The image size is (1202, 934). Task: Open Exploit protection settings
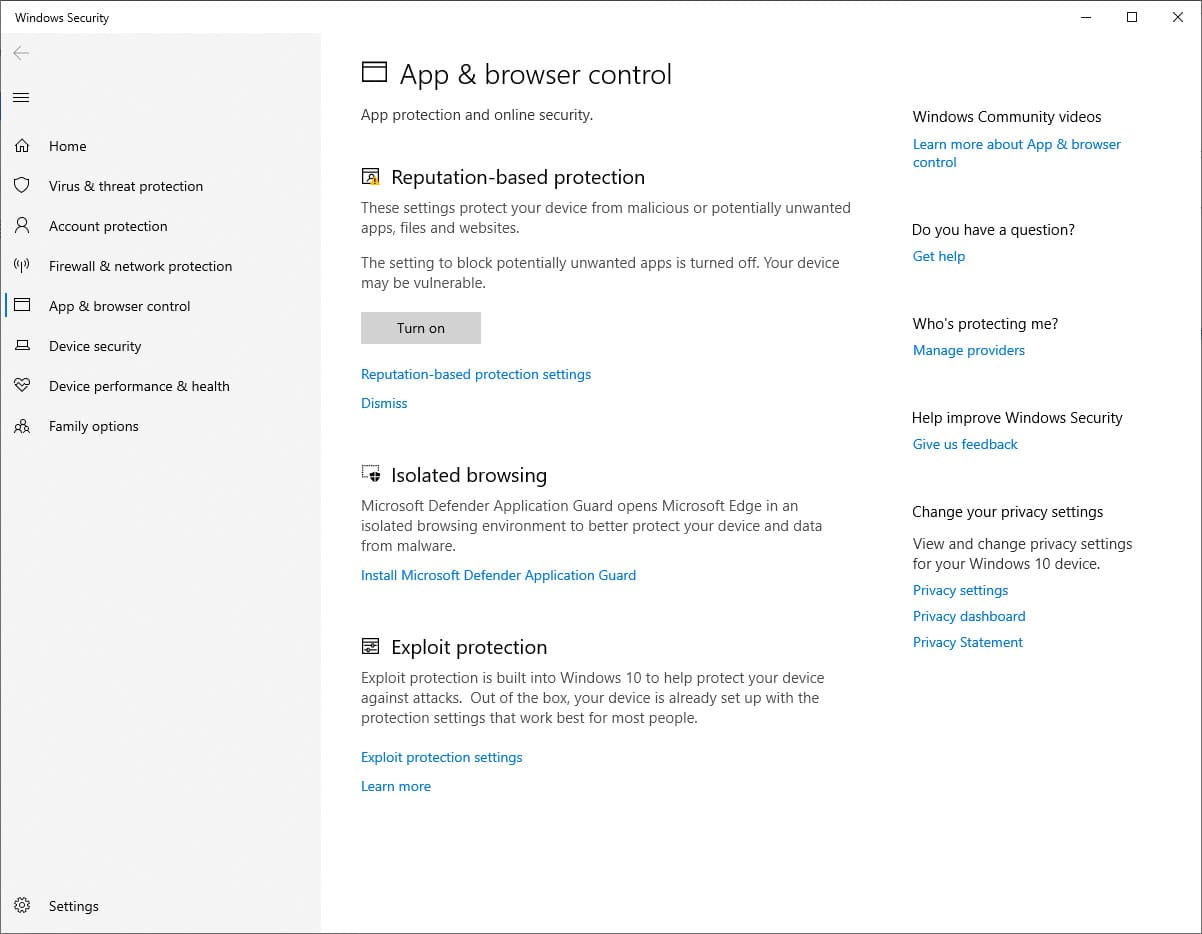[442, 757]
